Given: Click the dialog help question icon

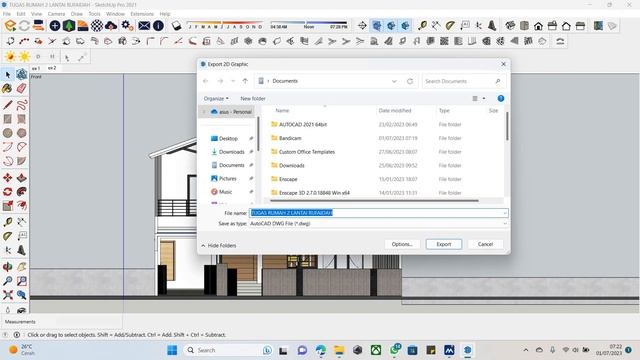Looking at the screenshot, I should (501, 98).
